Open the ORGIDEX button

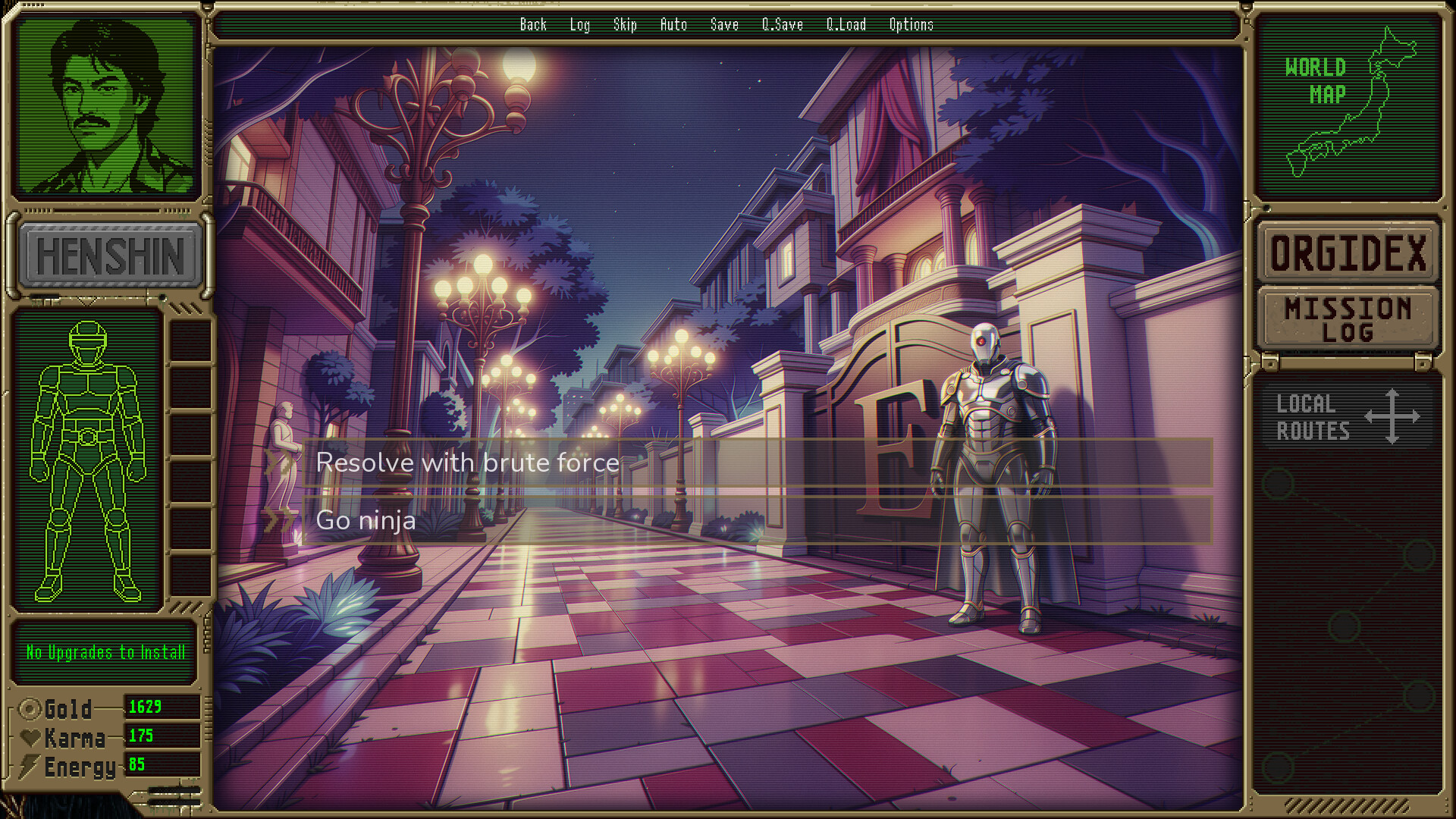[1348, 253]
